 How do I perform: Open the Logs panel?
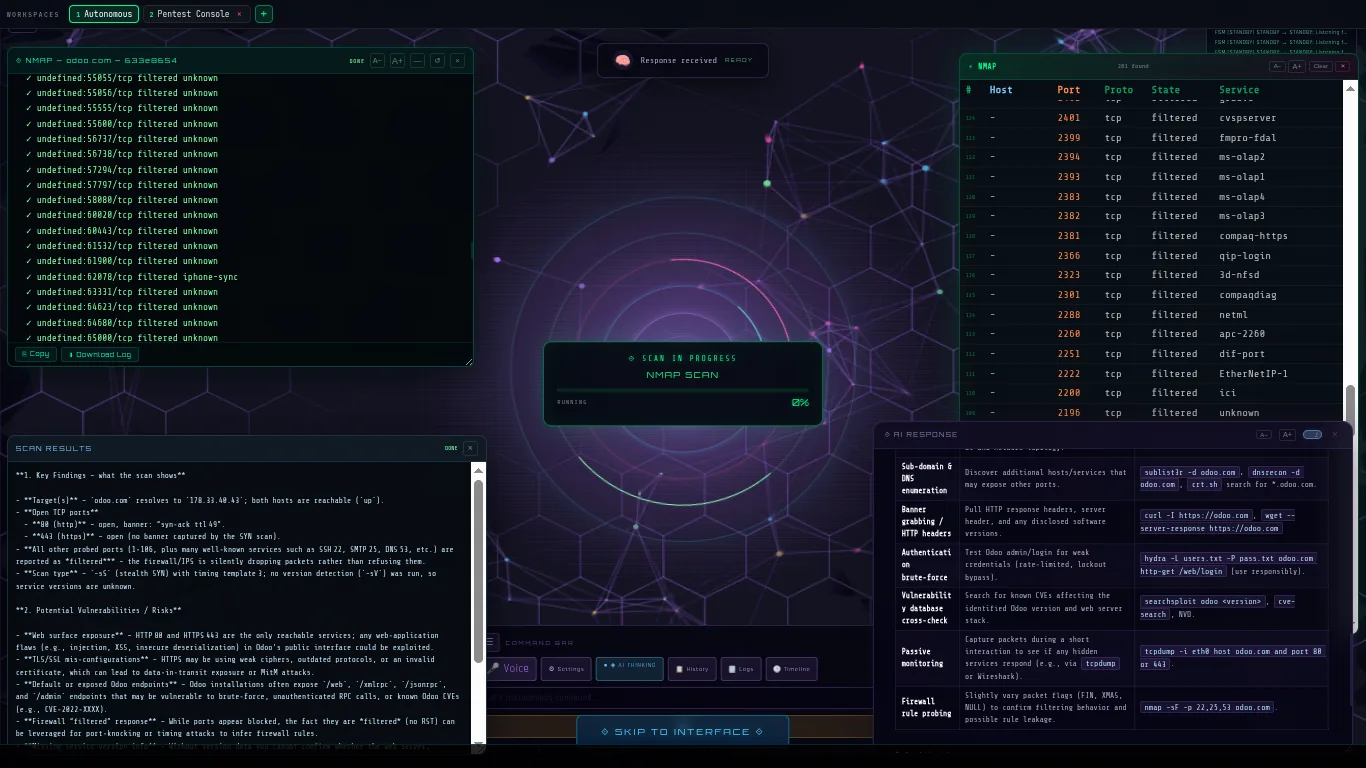pyautogui.click(x=741, y=669)
